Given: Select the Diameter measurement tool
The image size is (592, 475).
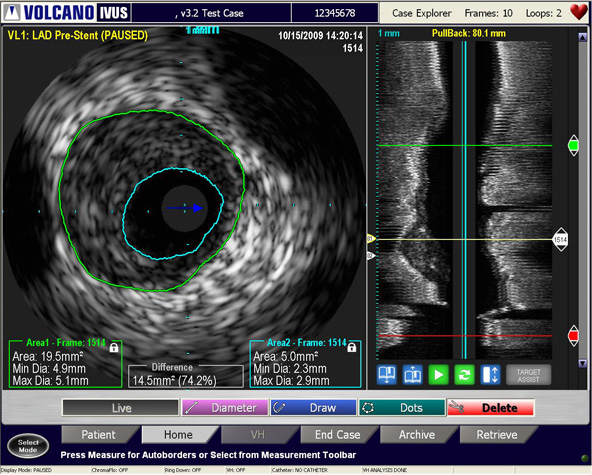Looking at the screenshot, I should tap(225, 408).
